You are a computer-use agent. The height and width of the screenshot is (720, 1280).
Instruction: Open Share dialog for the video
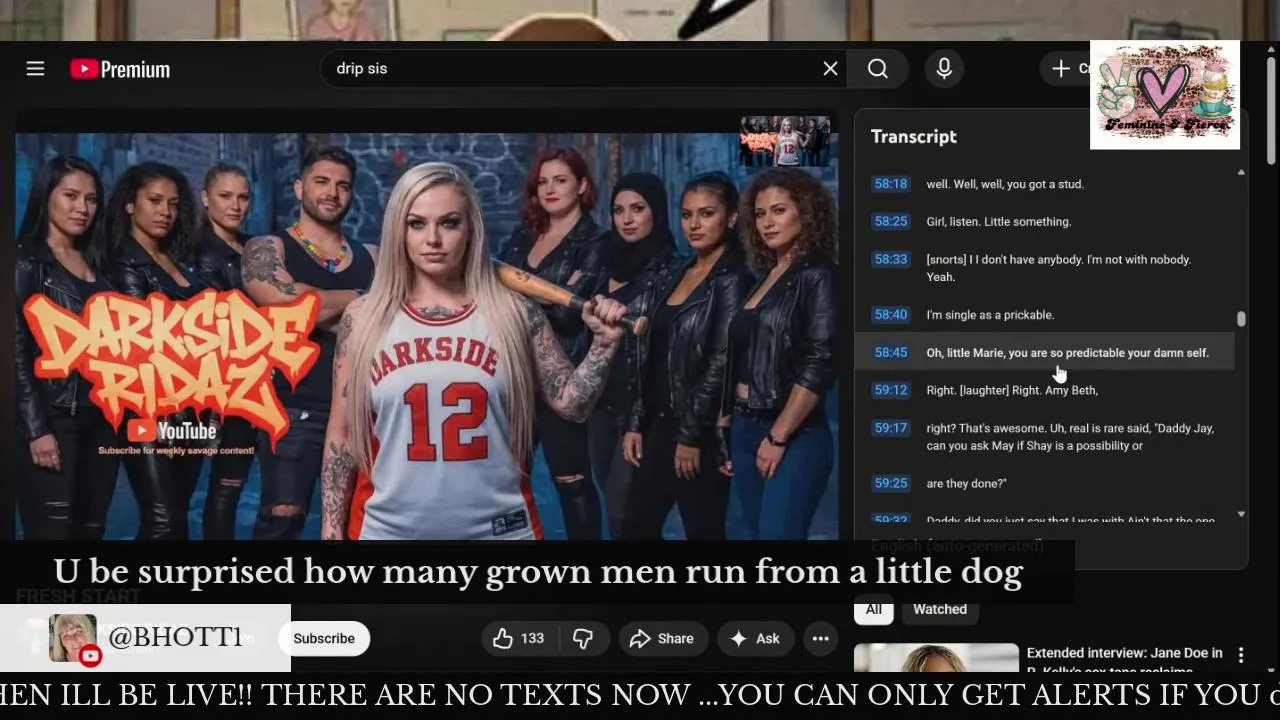click(662, 638)
